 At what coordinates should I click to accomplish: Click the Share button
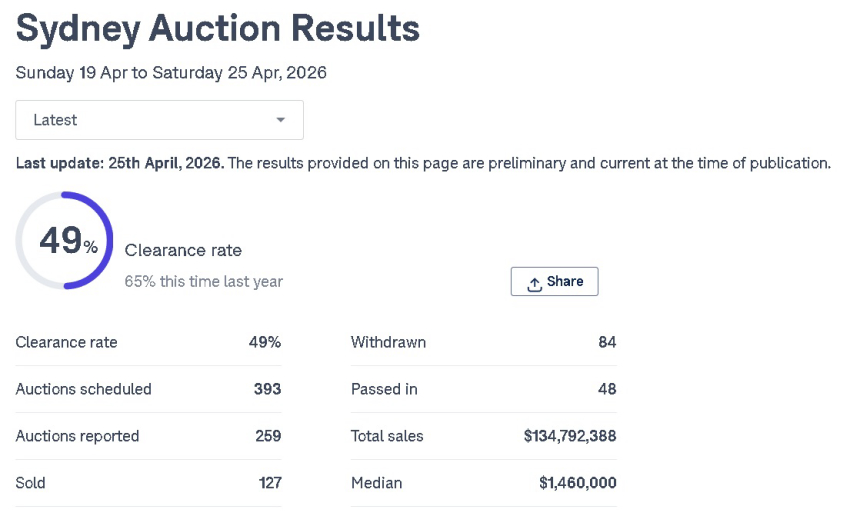554,282
